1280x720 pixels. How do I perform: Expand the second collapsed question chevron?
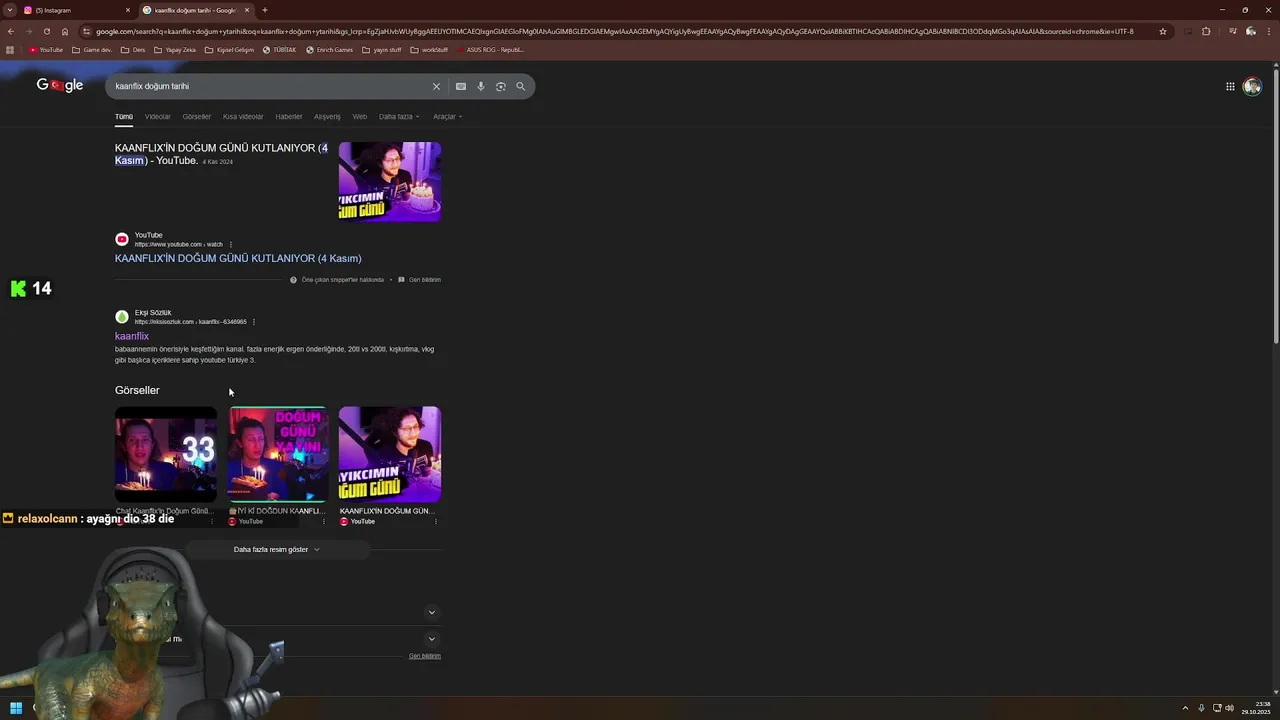(432, 639)
